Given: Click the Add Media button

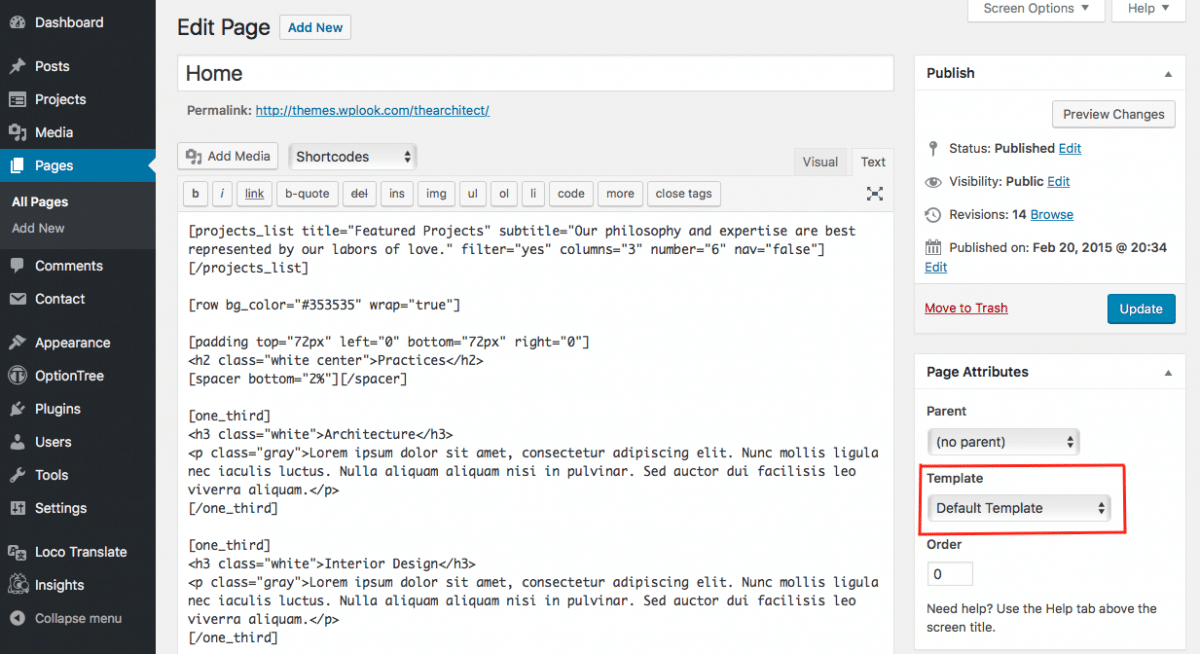Looking at the screenshot, I should pos(227,156).
